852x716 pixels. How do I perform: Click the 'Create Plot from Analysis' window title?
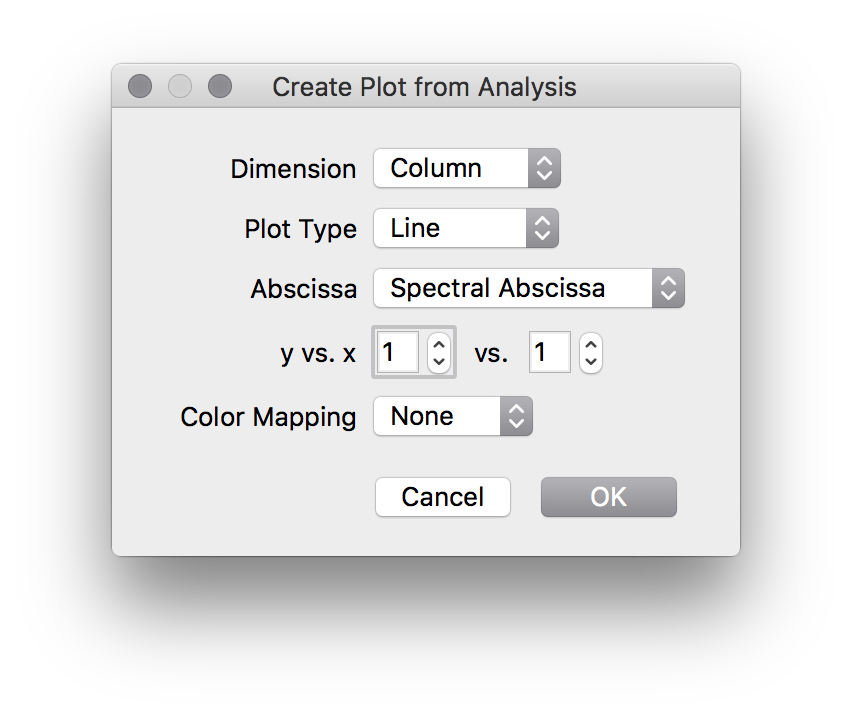(424, 87)
